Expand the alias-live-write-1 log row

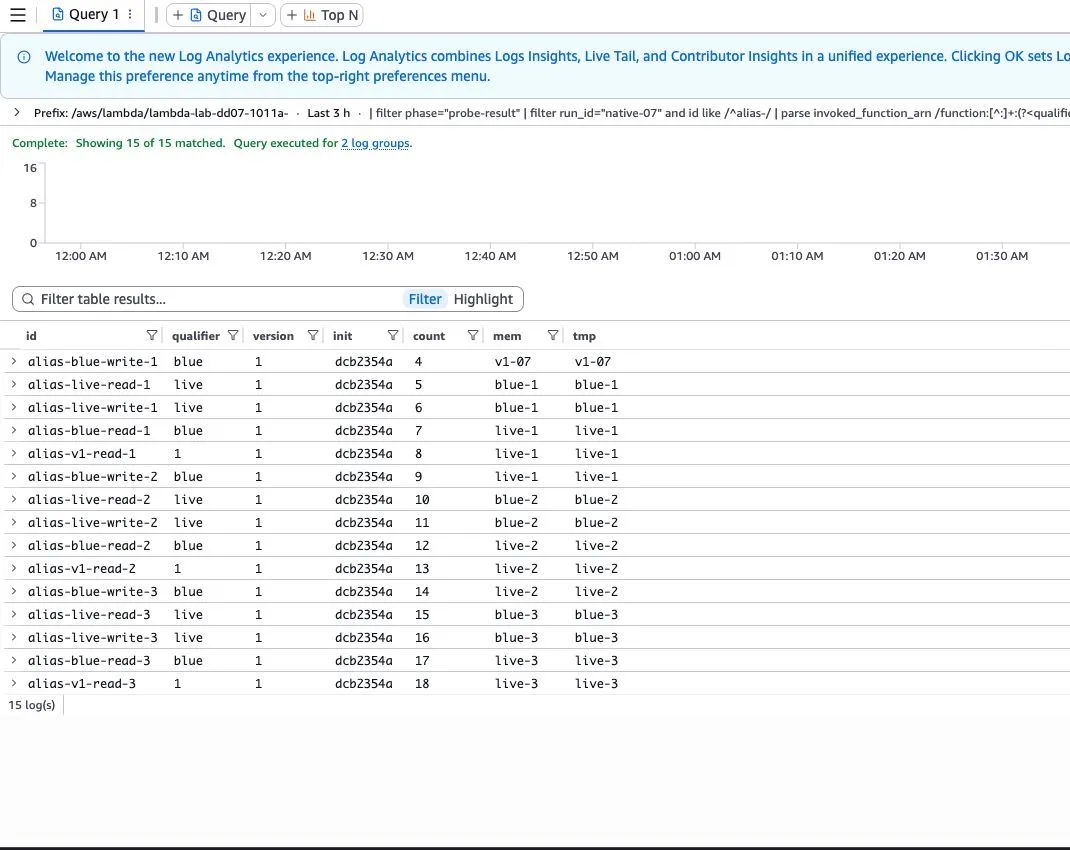14,407
